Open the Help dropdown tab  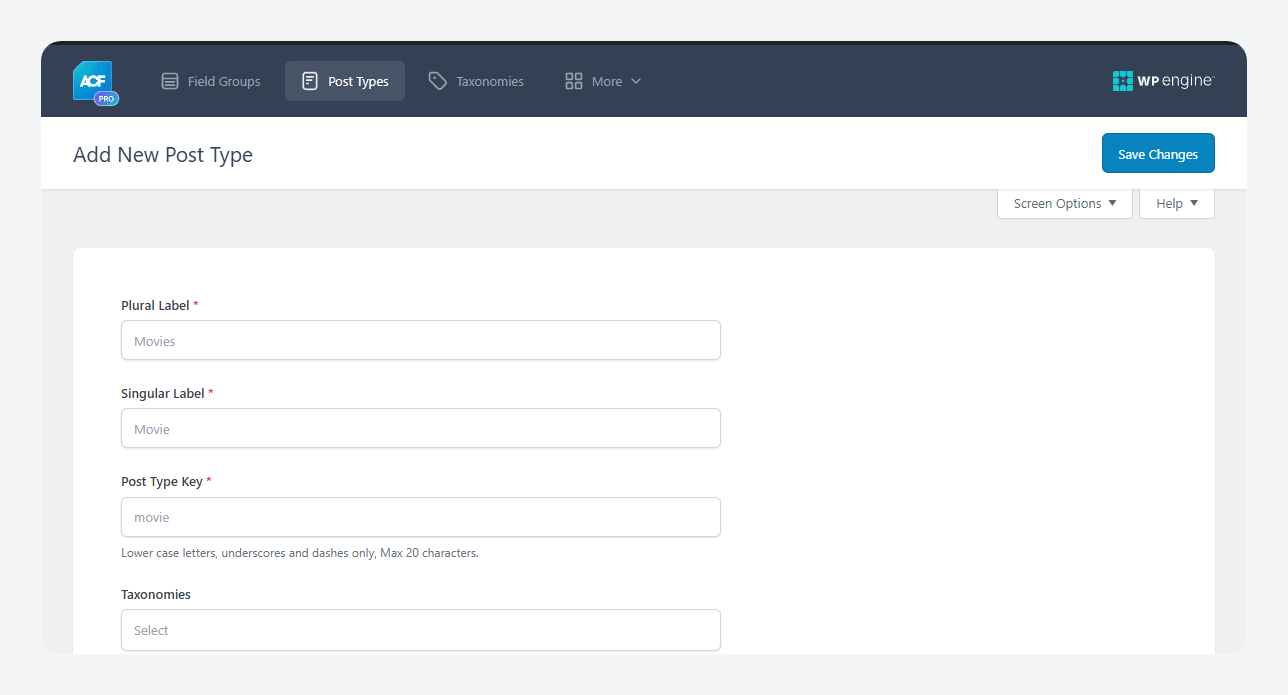[x=1177, y=203]
